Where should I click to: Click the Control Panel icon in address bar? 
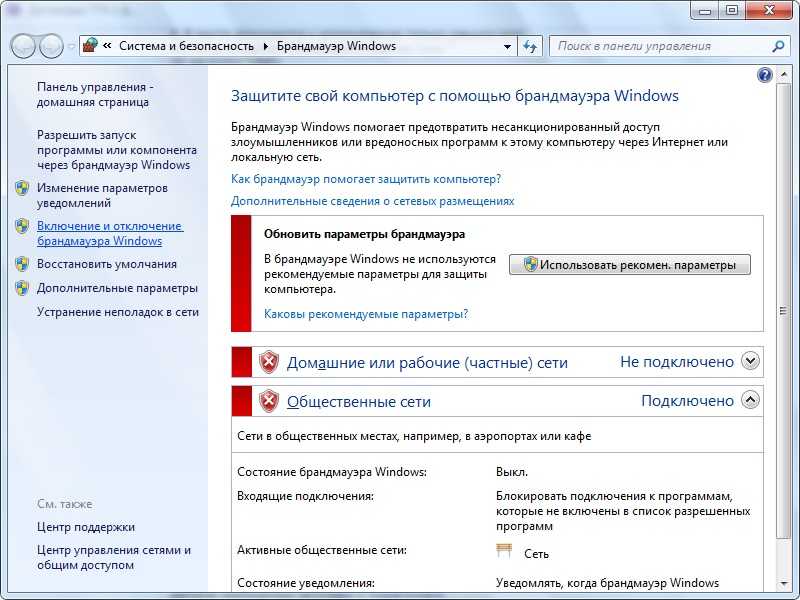point(90,45)
